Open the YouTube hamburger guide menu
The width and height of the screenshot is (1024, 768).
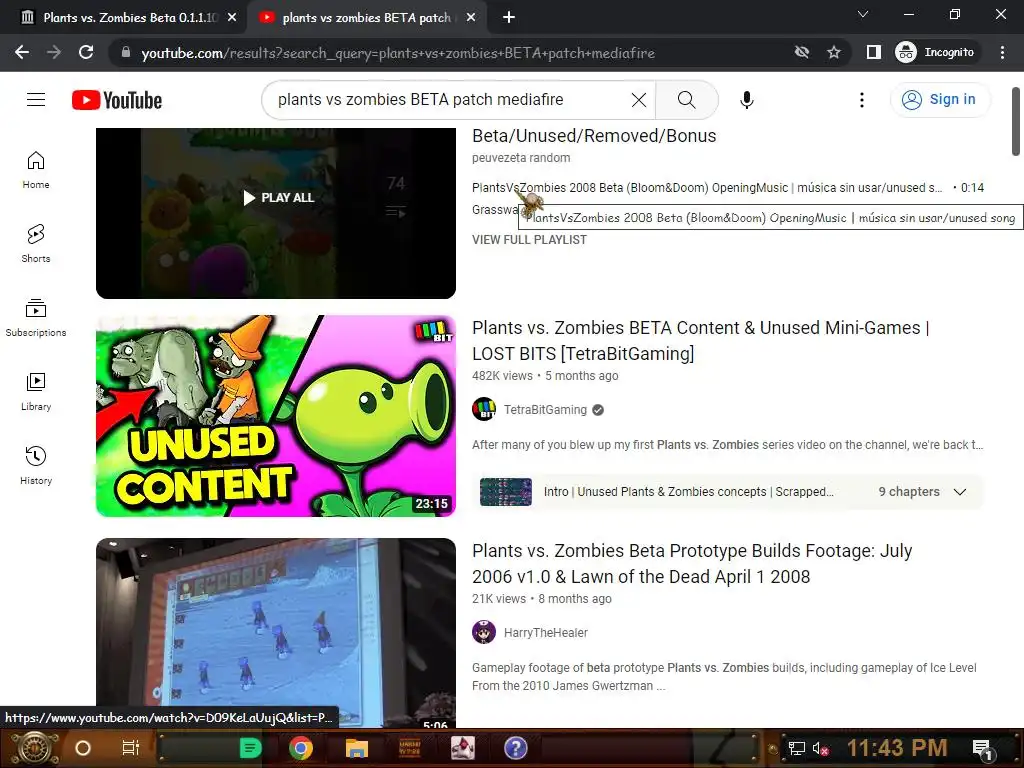click(36, 99)
